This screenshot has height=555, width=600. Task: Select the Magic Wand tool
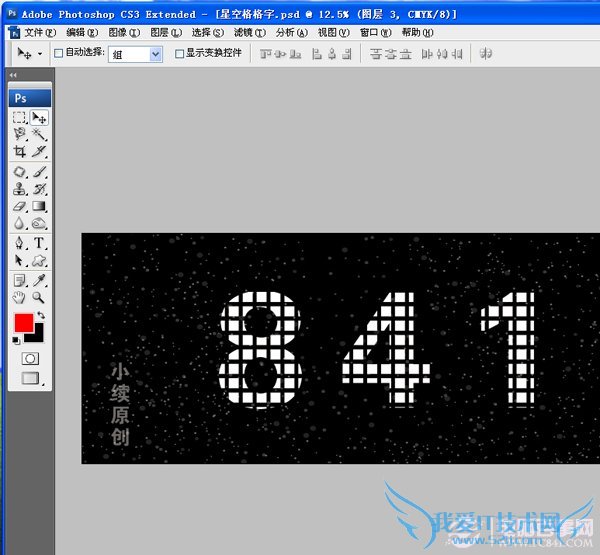click(39, 134)
